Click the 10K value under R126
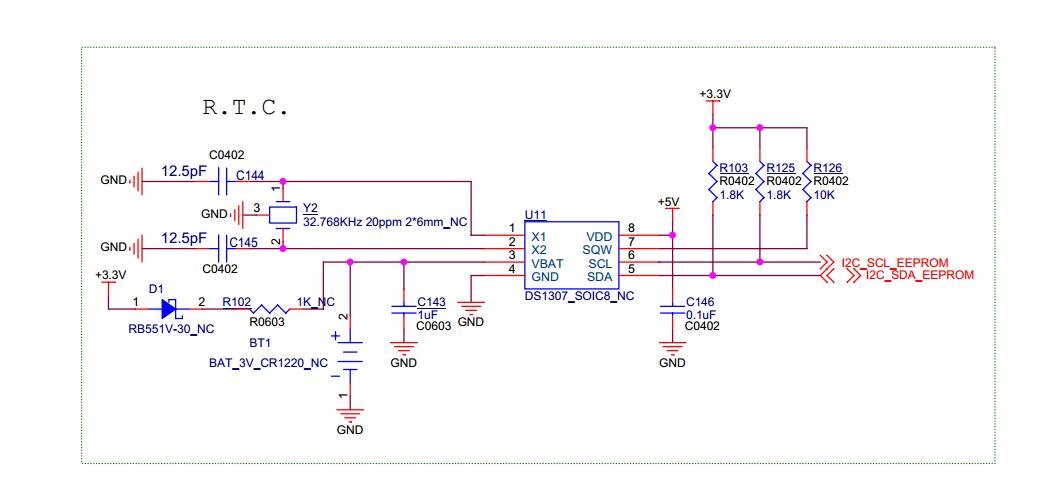This screenshot has height=504, width=1057. tap(824, 194)
